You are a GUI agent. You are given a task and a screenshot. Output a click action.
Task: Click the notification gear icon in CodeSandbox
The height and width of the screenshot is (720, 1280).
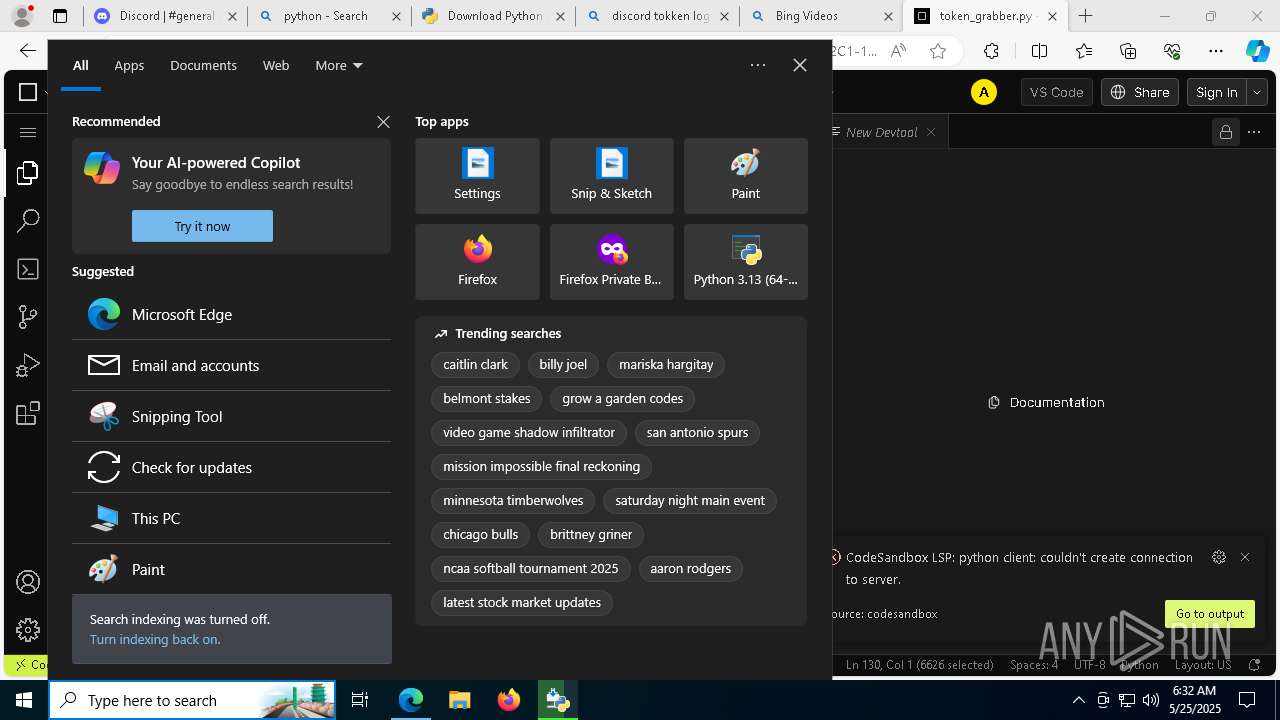(1218, 557)
